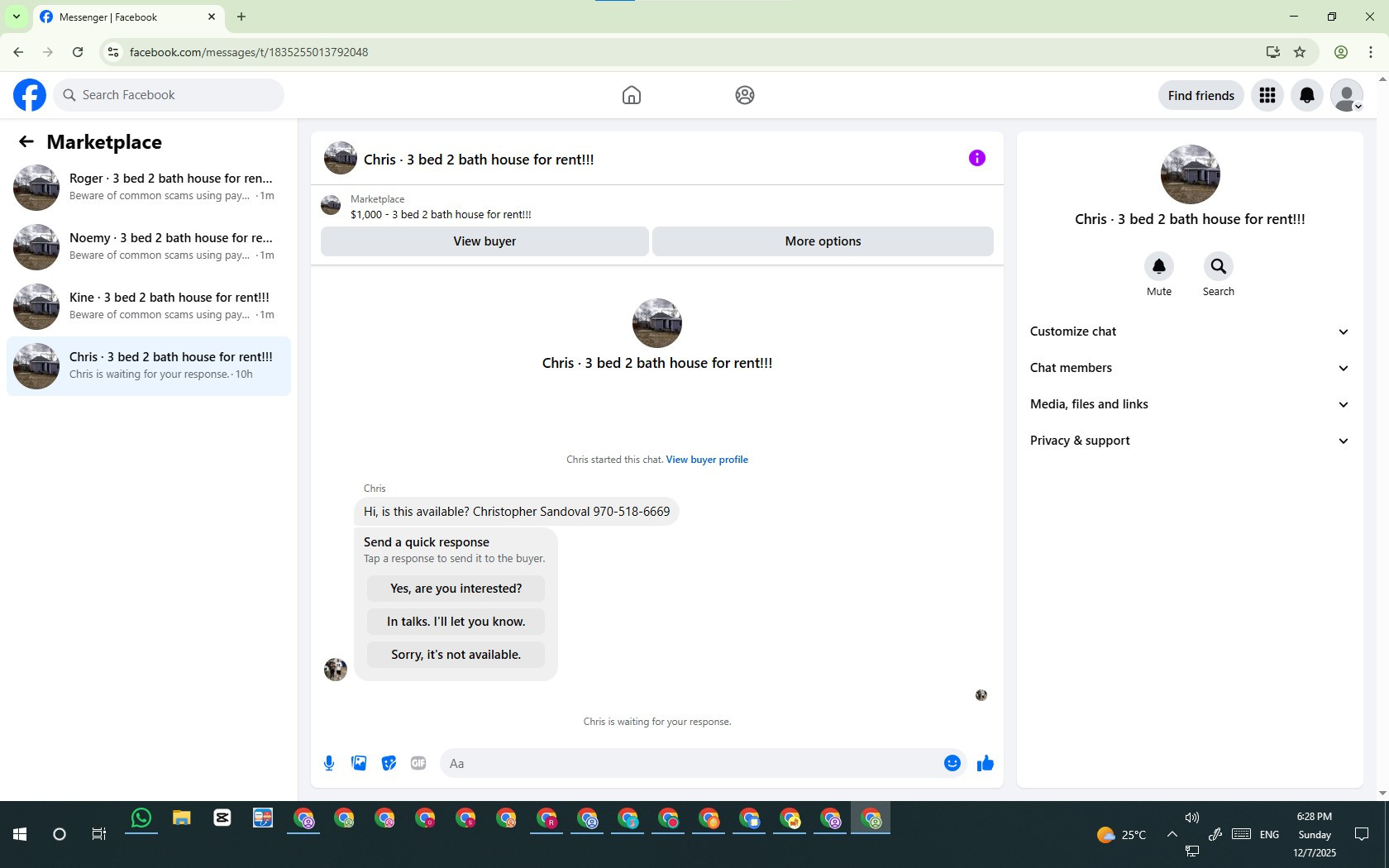Send quick reply 'Yes, are you interested?'

[456, 589]
